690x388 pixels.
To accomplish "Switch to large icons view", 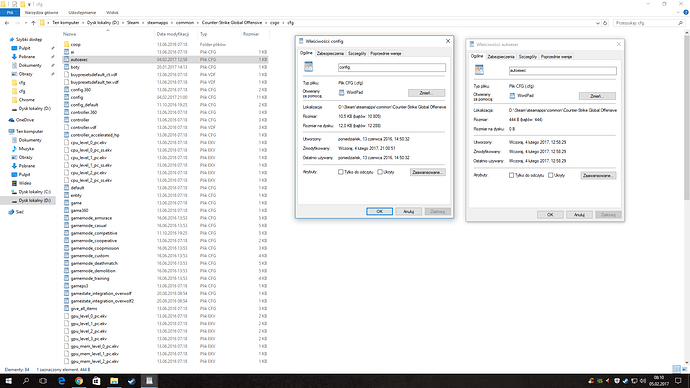I will [684, 369].
